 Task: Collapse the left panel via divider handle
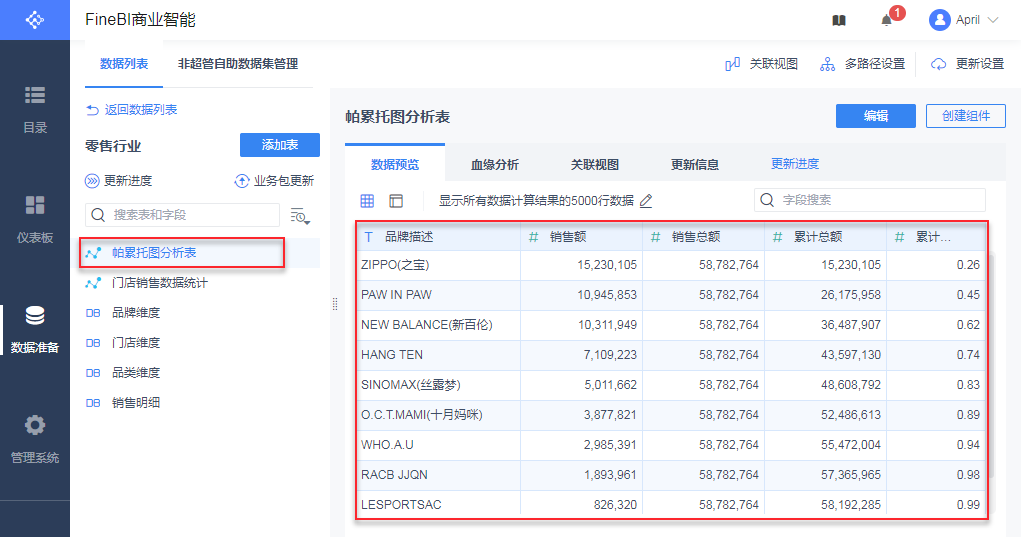(x=335, y=305)
